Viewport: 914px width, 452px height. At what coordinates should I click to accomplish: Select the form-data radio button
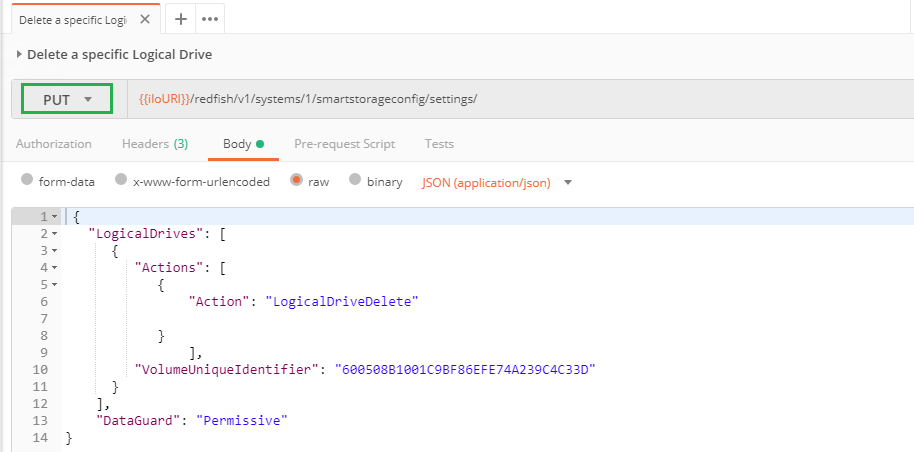pyautogui.click(x=27, y=180)
